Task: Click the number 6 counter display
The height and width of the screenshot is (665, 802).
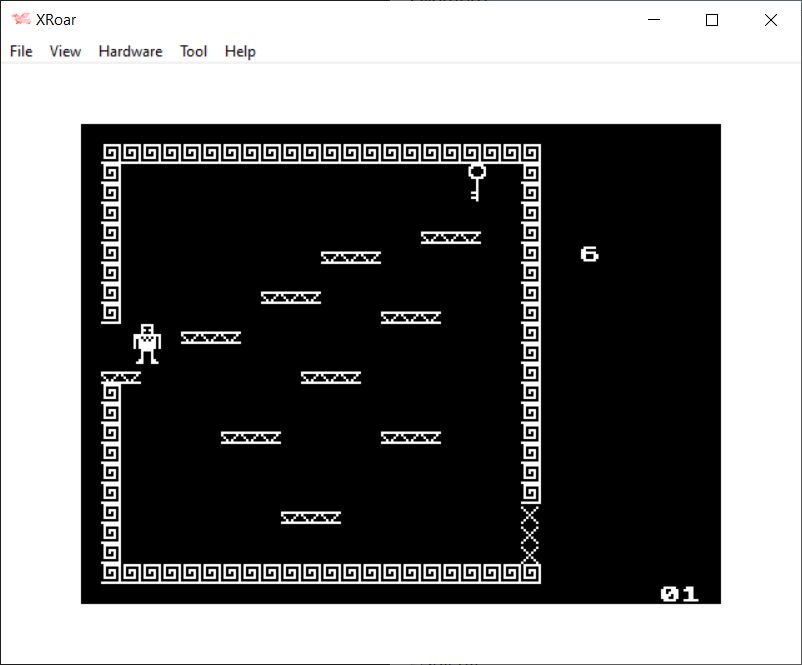Action: pos(589,254)
